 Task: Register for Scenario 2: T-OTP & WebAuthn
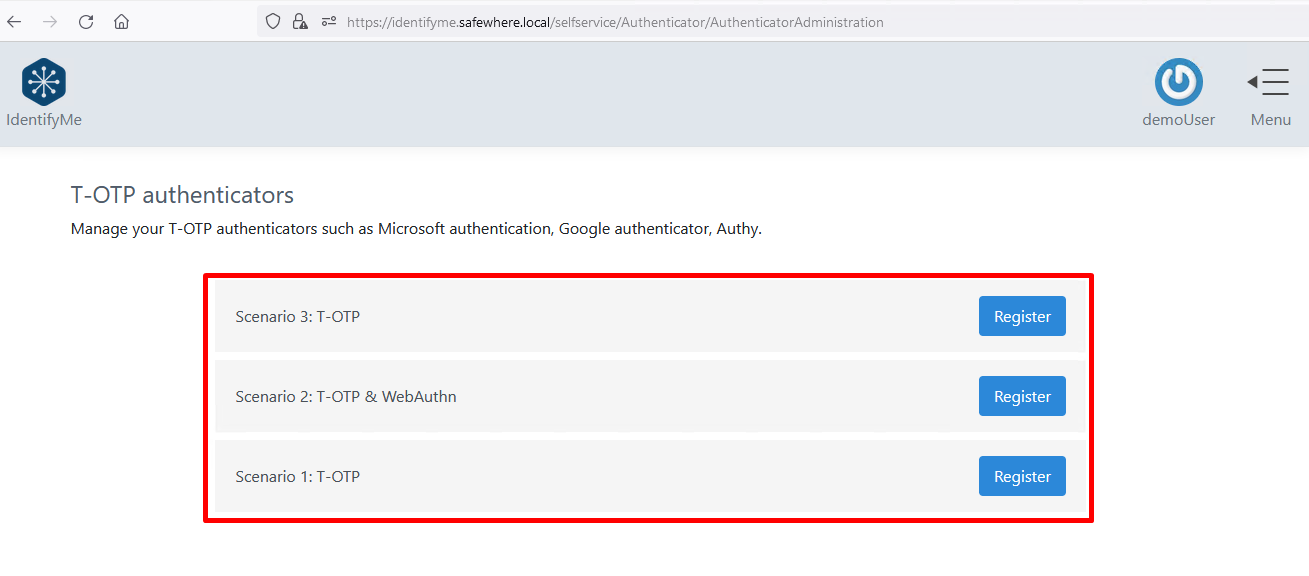1022,396
